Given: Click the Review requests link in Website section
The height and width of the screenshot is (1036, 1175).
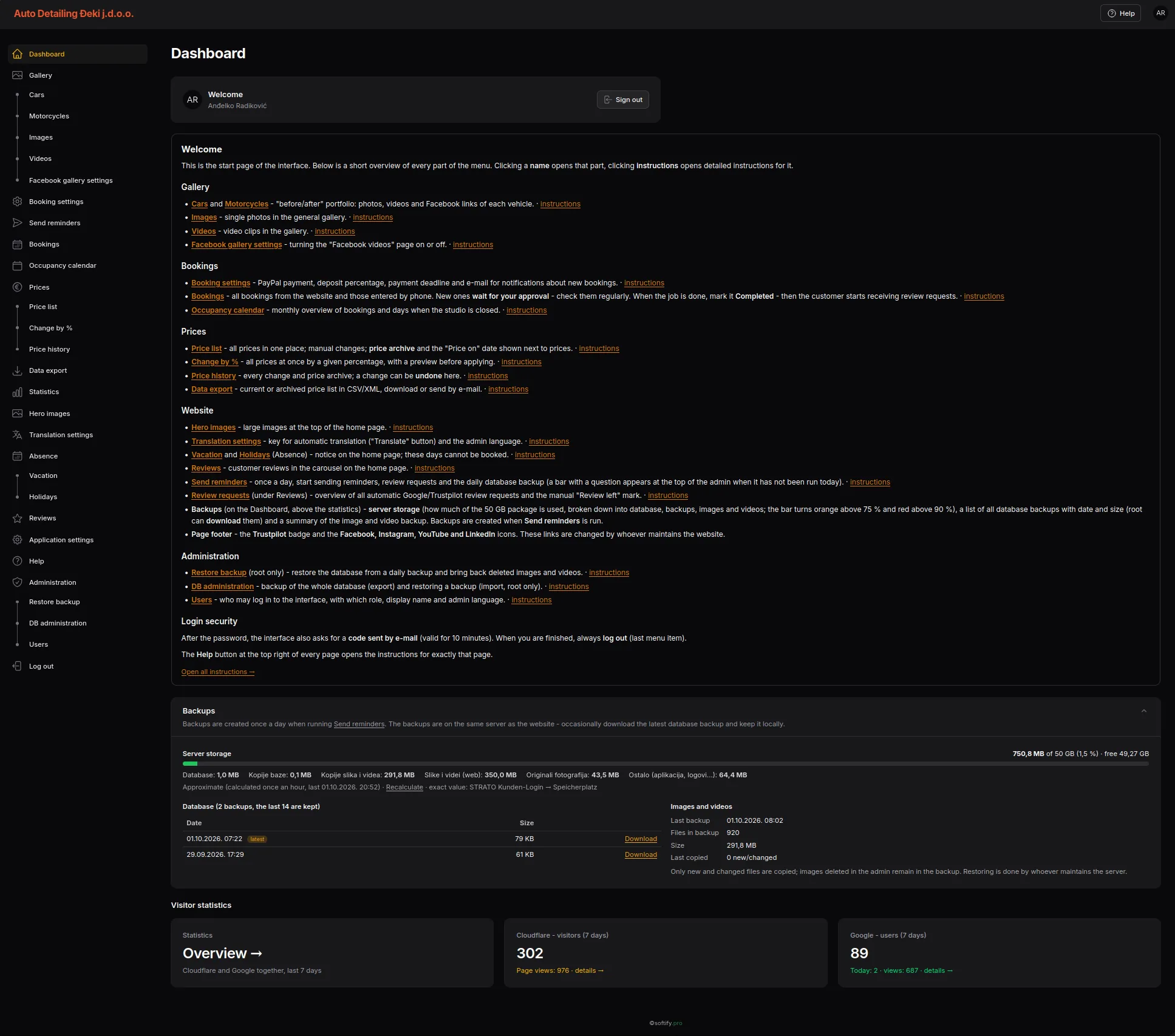Looking at the screenshot, I should pyautogui.click(x=220, y=496).
